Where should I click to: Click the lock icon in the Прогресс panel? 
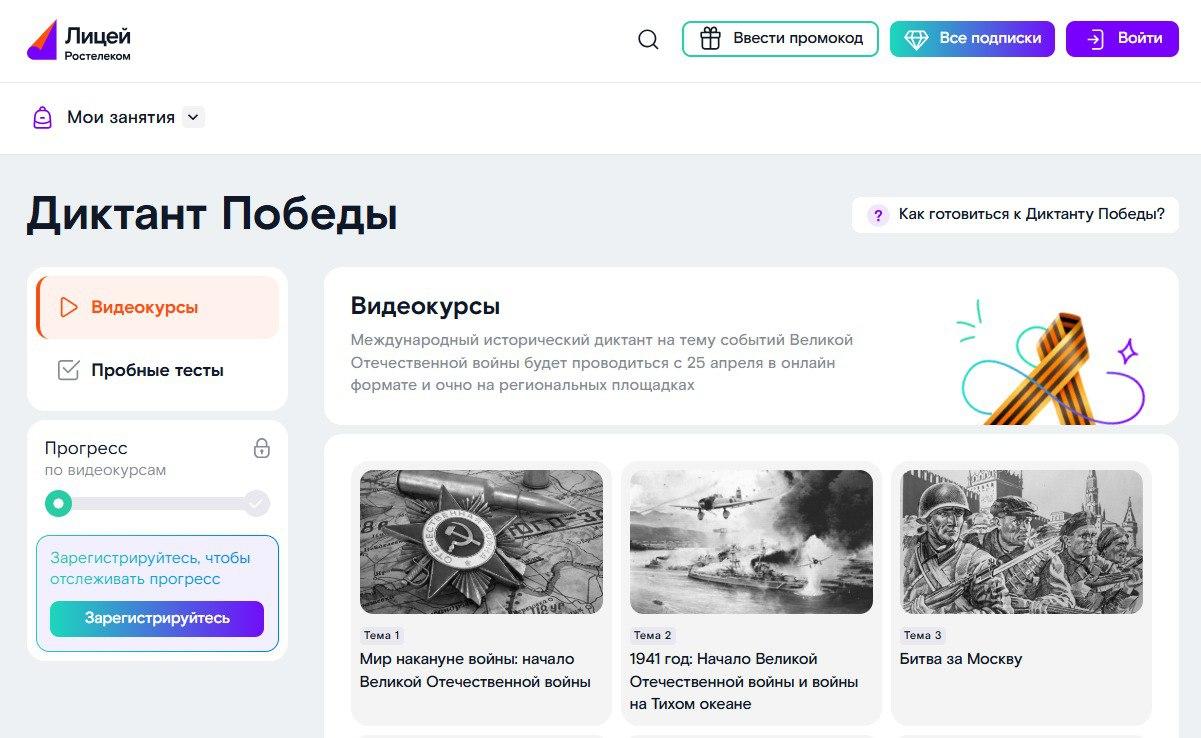(x=262, y=449)
